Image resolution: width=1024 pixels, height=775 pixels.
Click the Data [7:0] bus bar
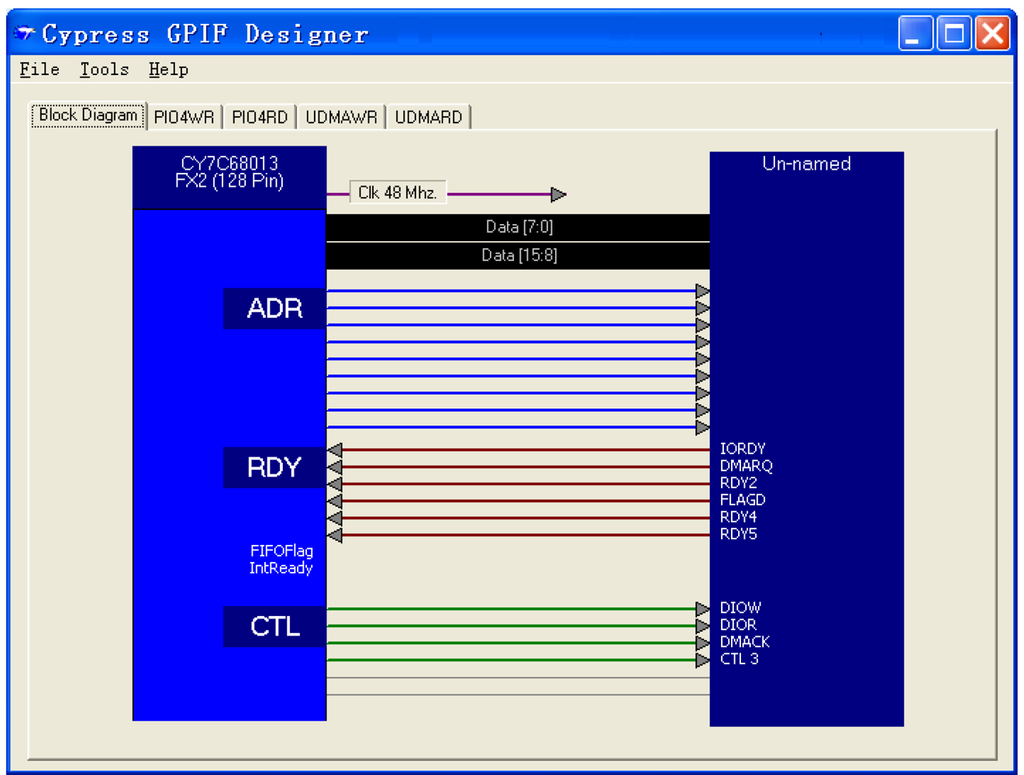click(x=518, y=227)
